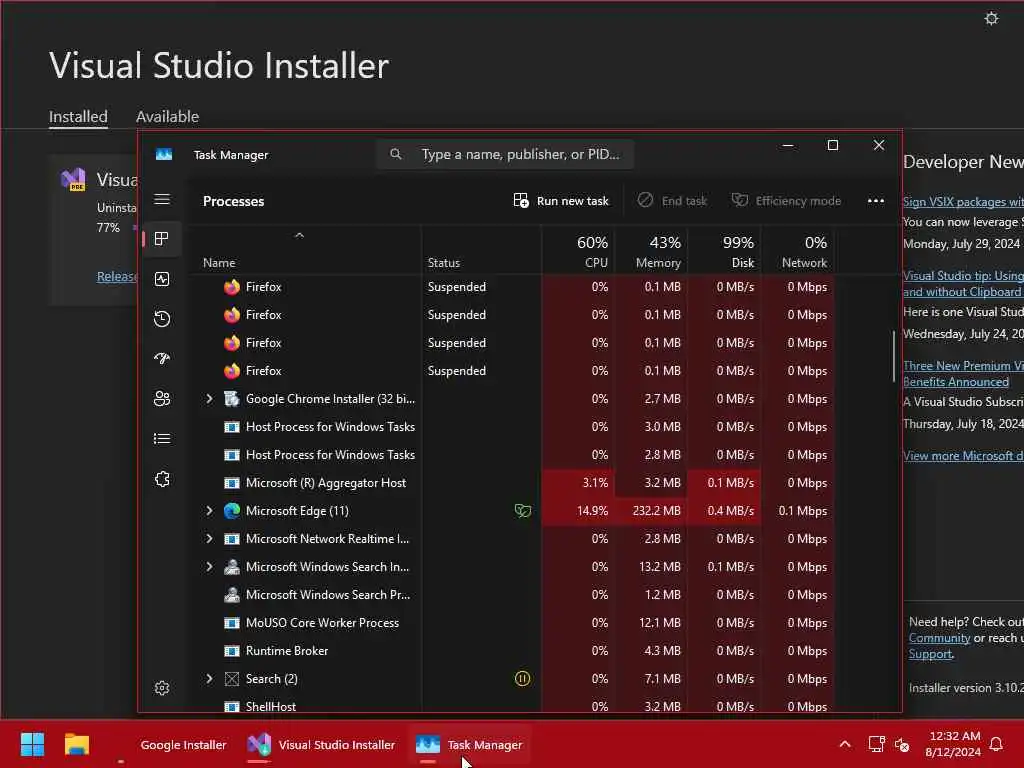1024x768 pixels.
Task: Click efficiency leaf icon on Microsoft Edge row
Action: coord(522,511)
